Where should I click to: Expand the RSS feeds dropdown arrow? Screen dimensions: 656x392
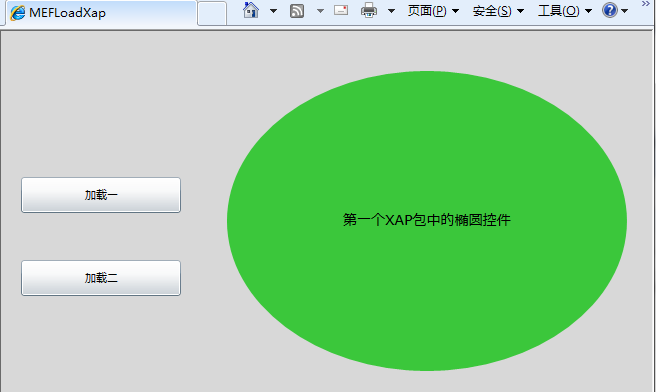320,11
